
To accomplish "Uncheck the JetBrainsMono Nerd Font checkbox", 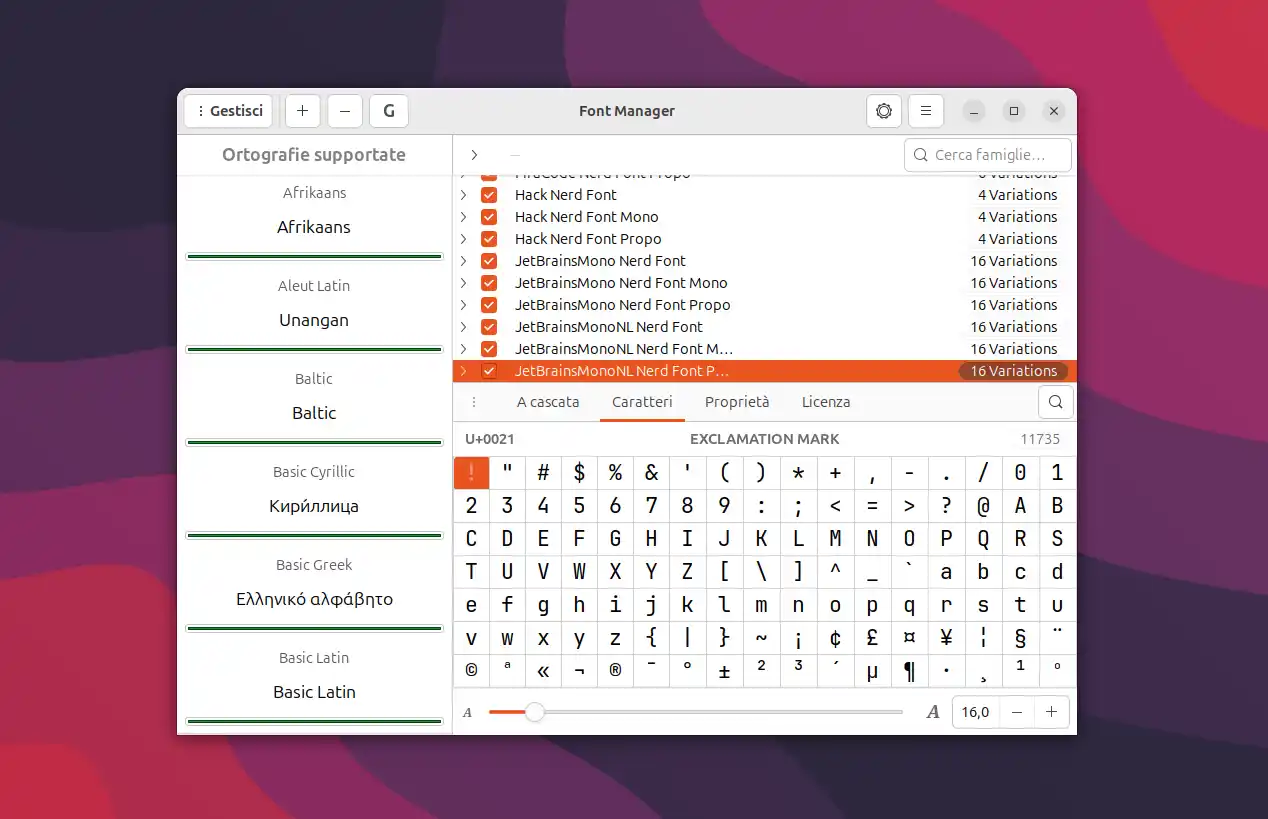I will pos(489,261).
